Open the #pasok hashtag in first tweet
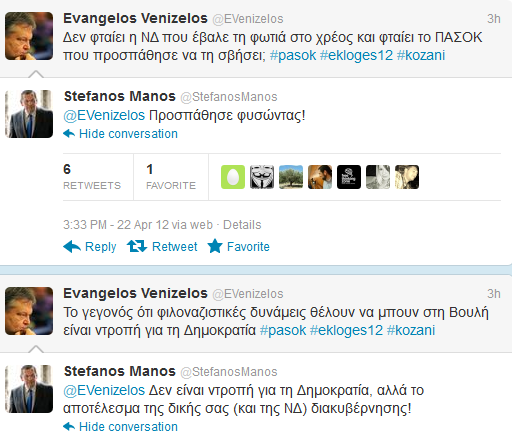This screenshot has width=512, height=445. tap(293, 55)
